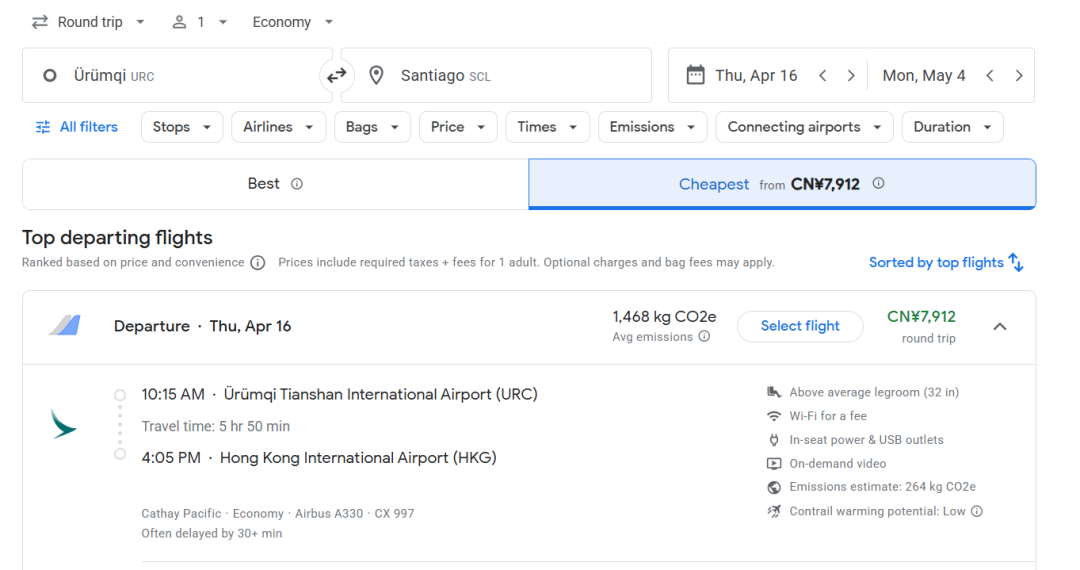Go to previous departure date
1080x570 pixels.
(822, 76)
